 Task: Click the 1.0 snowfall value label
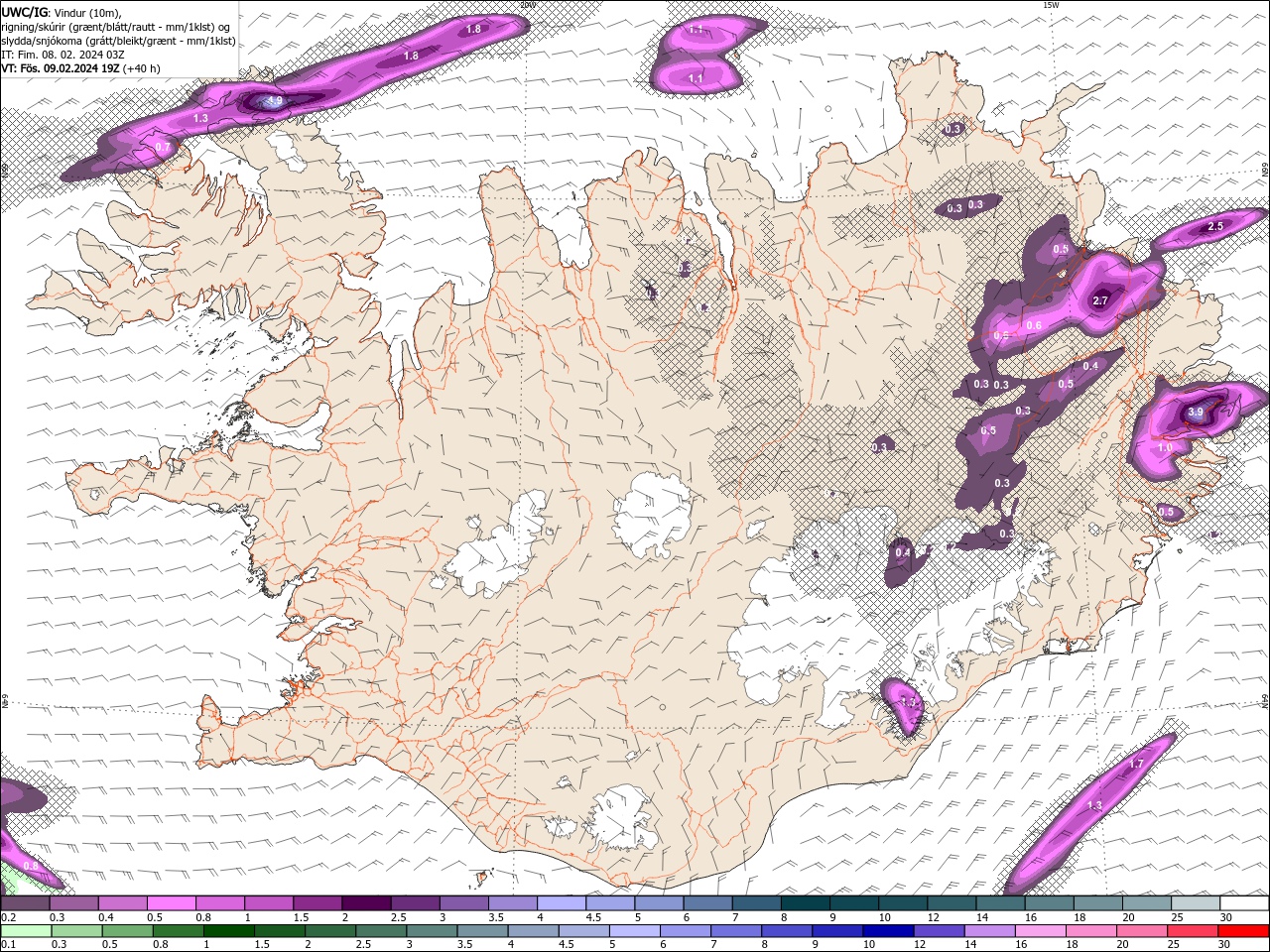pos(1165,448)
